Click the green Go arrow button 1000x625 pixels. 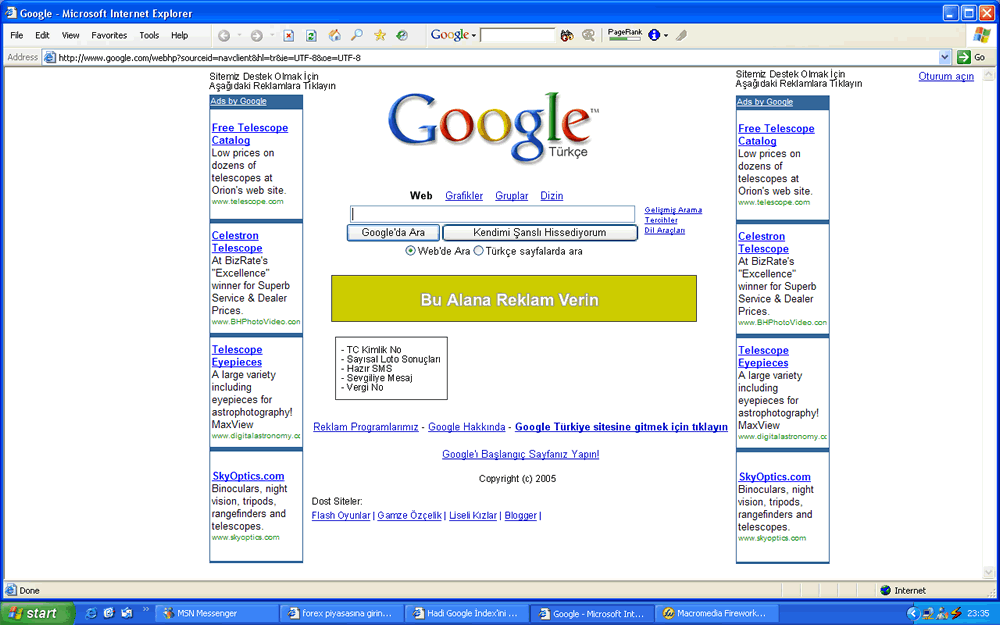click(x=964, y=57)
